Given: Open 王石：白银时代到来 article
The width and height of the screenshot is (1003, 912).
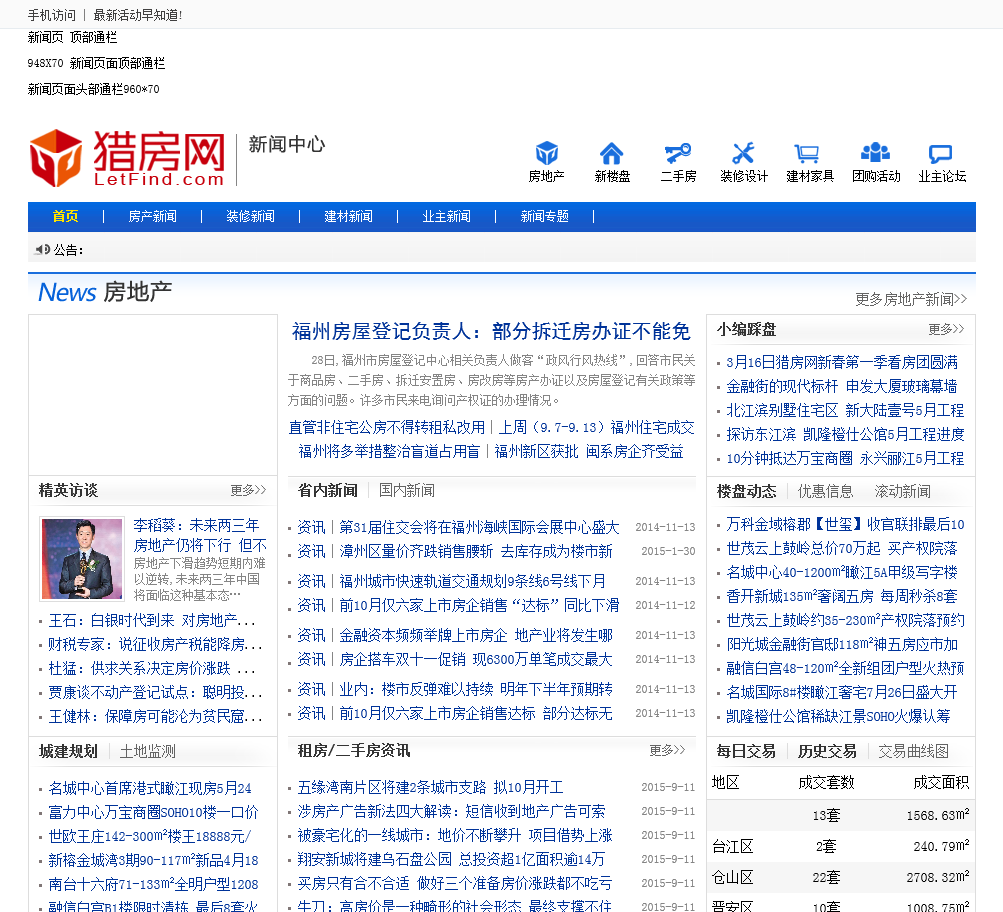Looking at the screenshot, I should click(x=152, y=620).
